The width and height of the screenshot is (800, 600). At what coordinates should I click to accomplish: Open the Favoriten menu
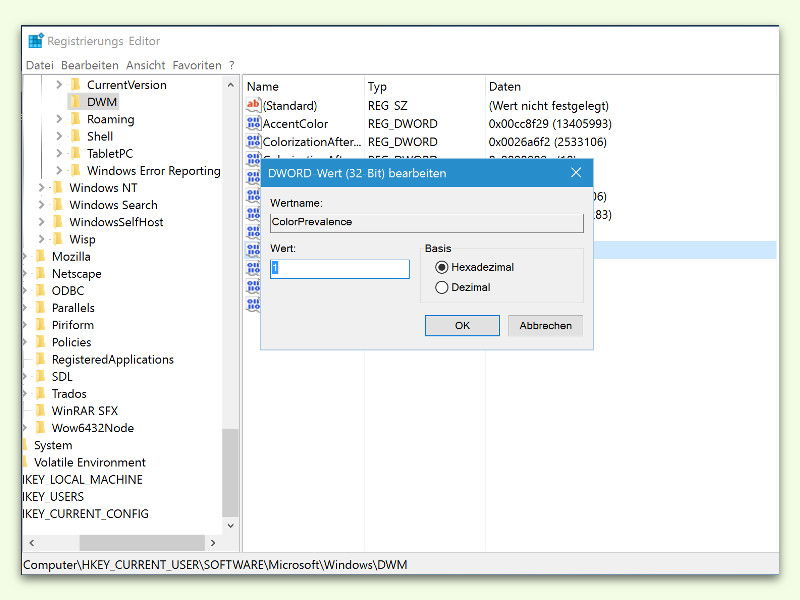[x=197, y=65]
